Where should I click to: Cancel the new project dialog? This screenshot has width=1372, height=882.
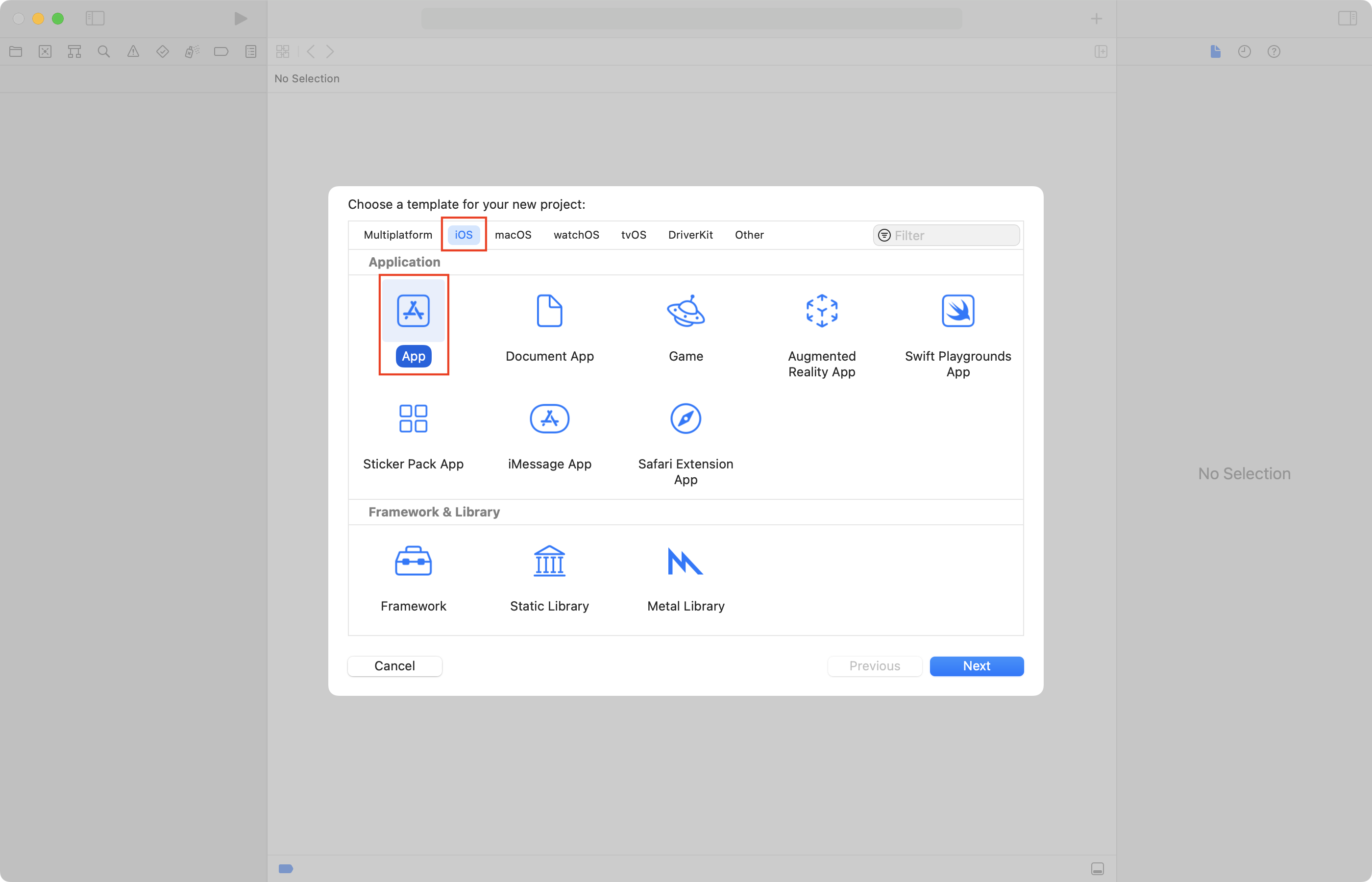click(x=394, y=665)
